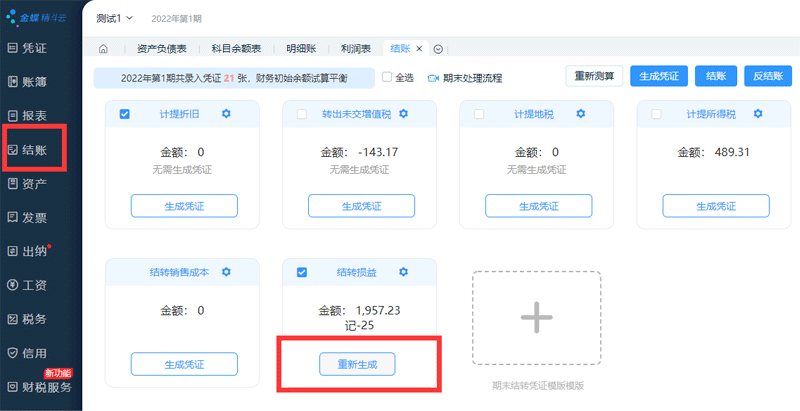Click 重新生成 under 结转损益
800x411 pixels.
pyautogui.click(x=357, y=364)
